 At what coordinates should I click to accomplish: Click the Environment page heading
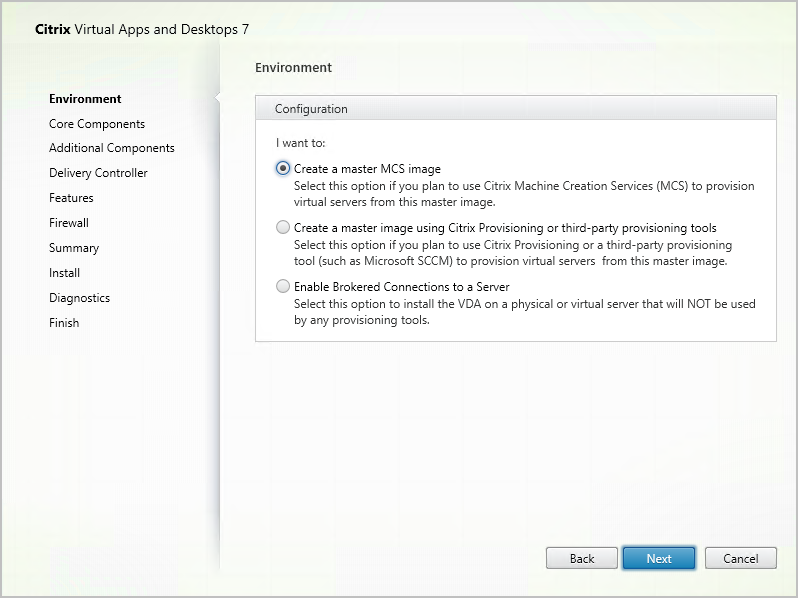(x=293, y=68)
